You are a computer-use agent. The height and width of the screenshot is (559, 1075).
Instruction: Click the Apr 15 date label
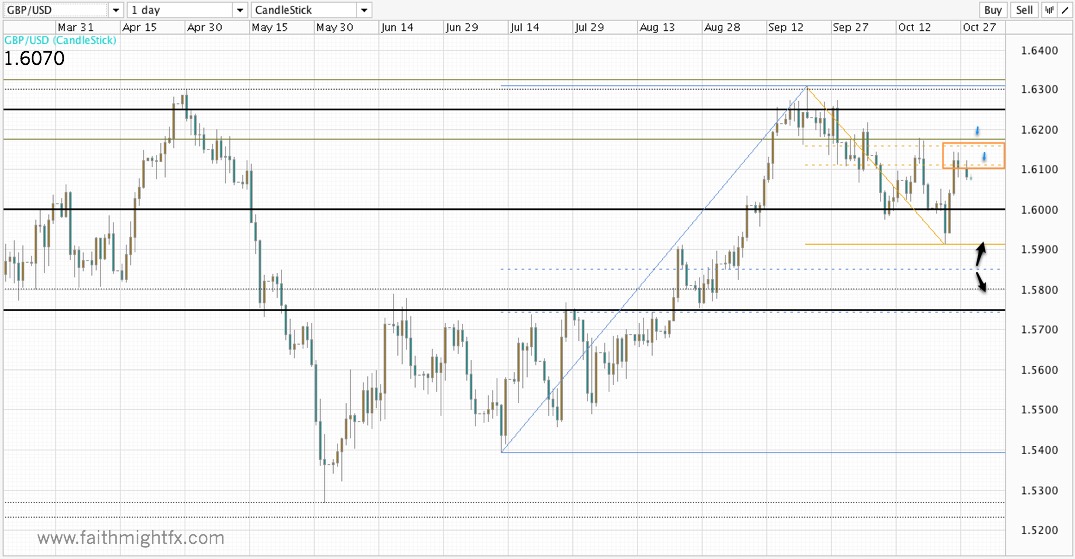(139, 27)
